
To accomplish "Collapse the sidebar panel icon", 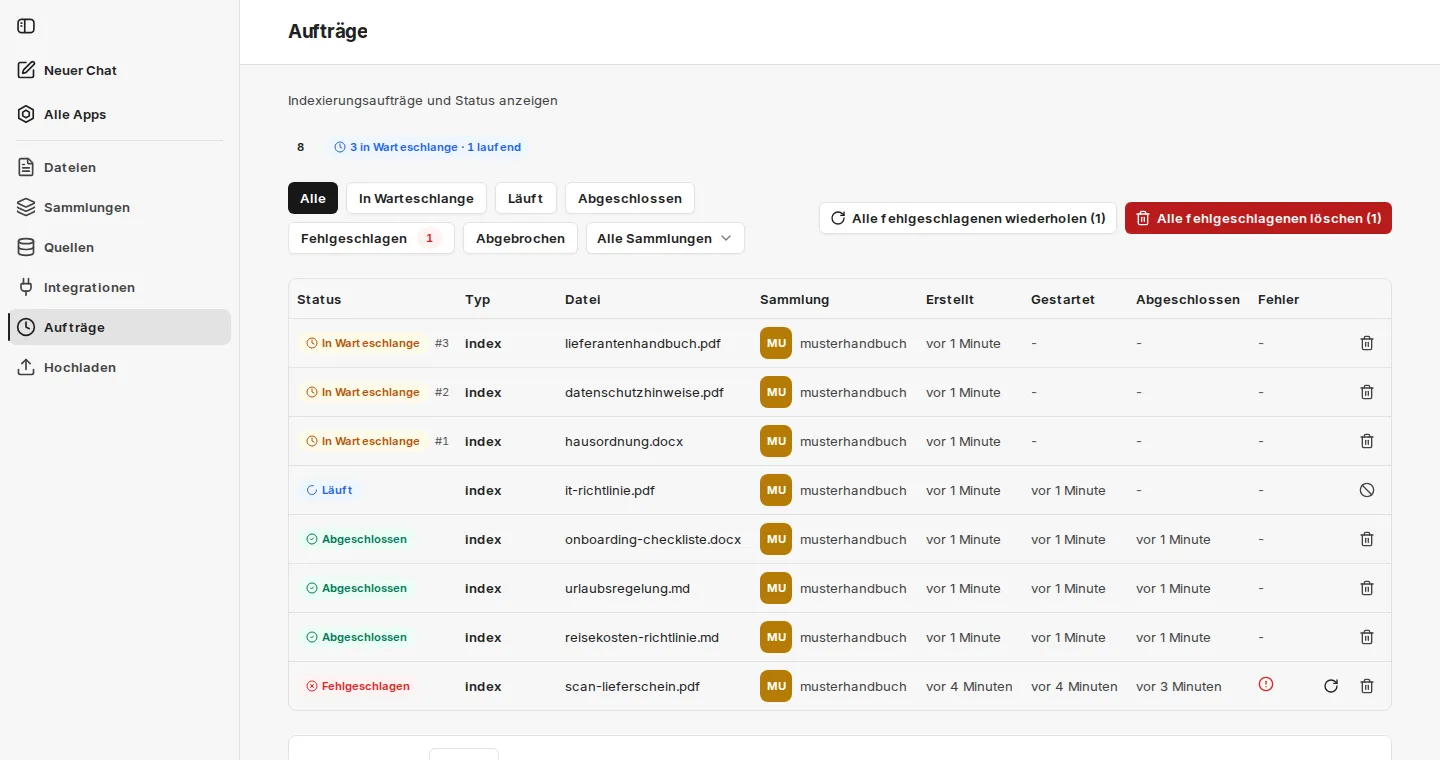I will pos(26,26).
